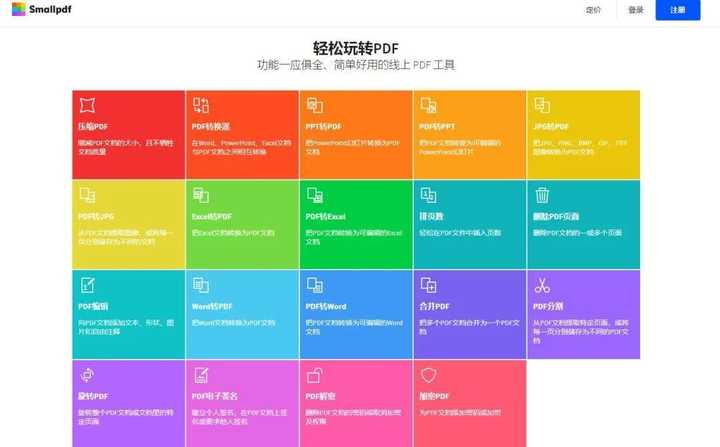Image resolution: width=720 pixels, height=447 pixels.
Task: Open the PDF转Excel title
Action: click(x=326, y=216)
